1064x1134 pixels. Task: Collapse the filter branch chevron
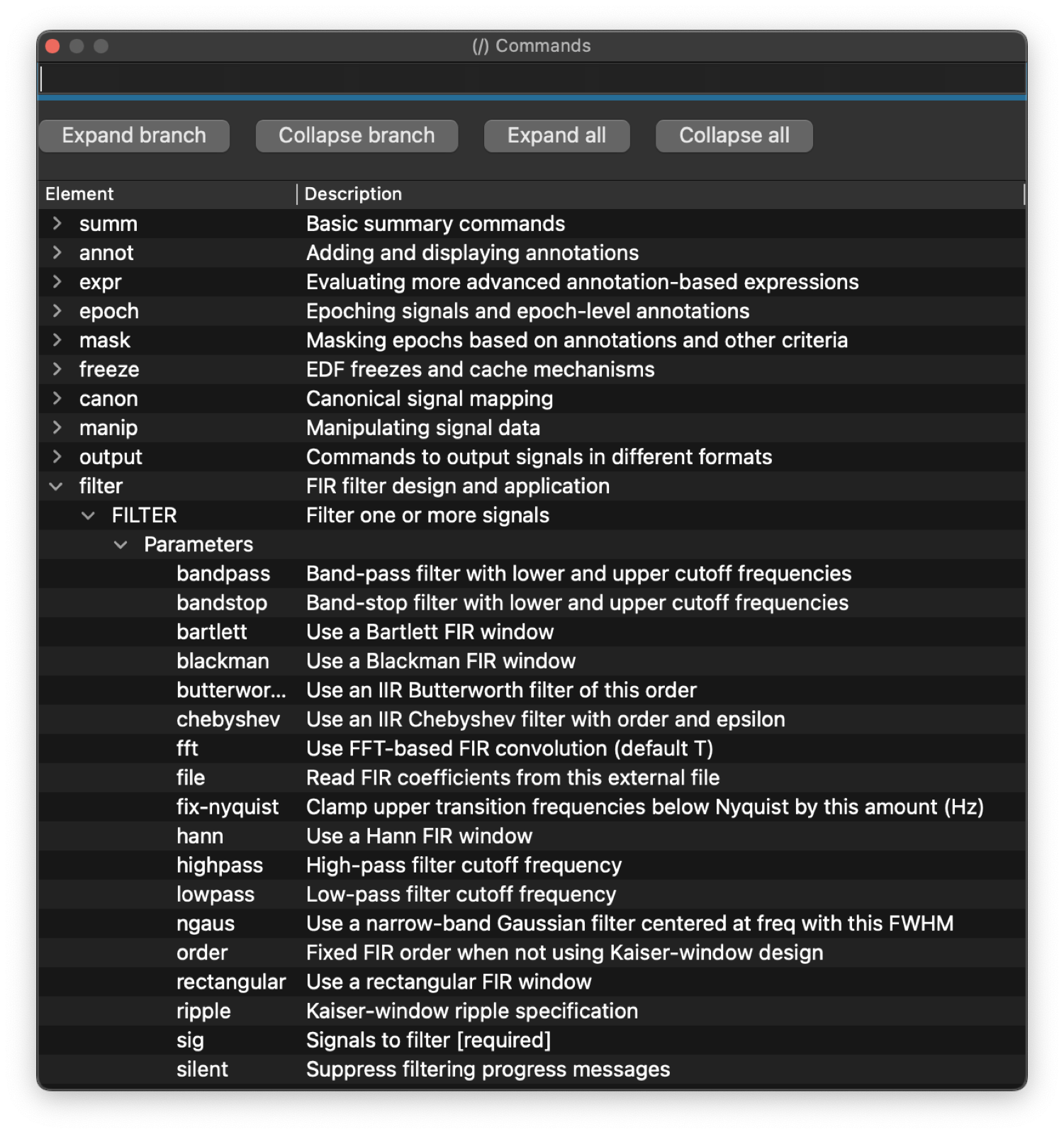point(56,486)
